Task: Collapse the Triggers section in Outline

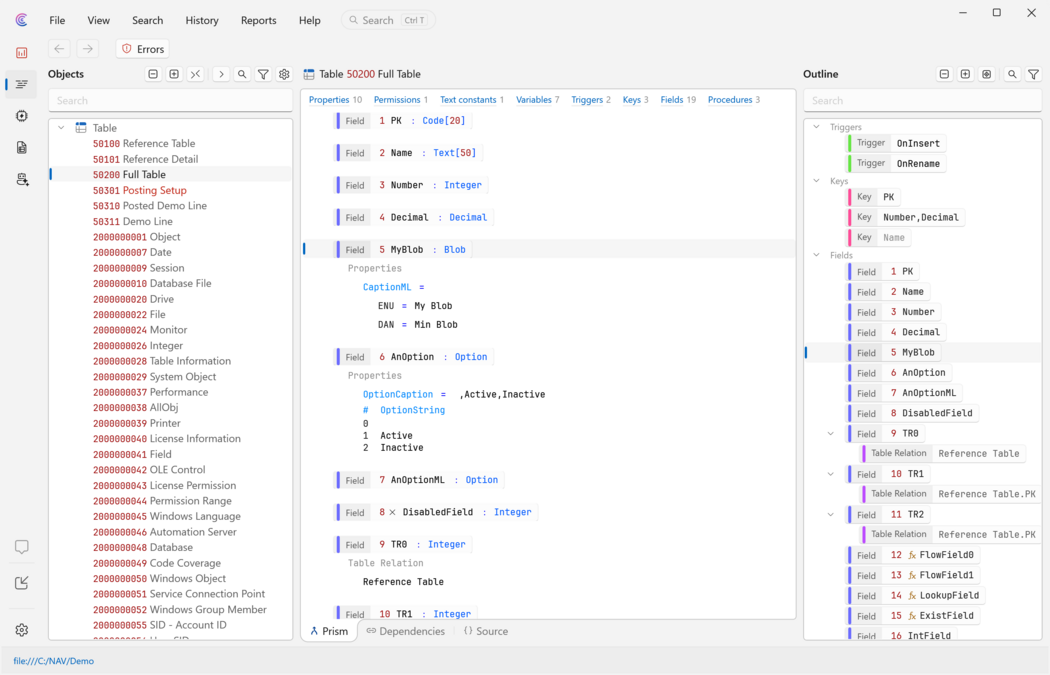Action: coord(816,127)
